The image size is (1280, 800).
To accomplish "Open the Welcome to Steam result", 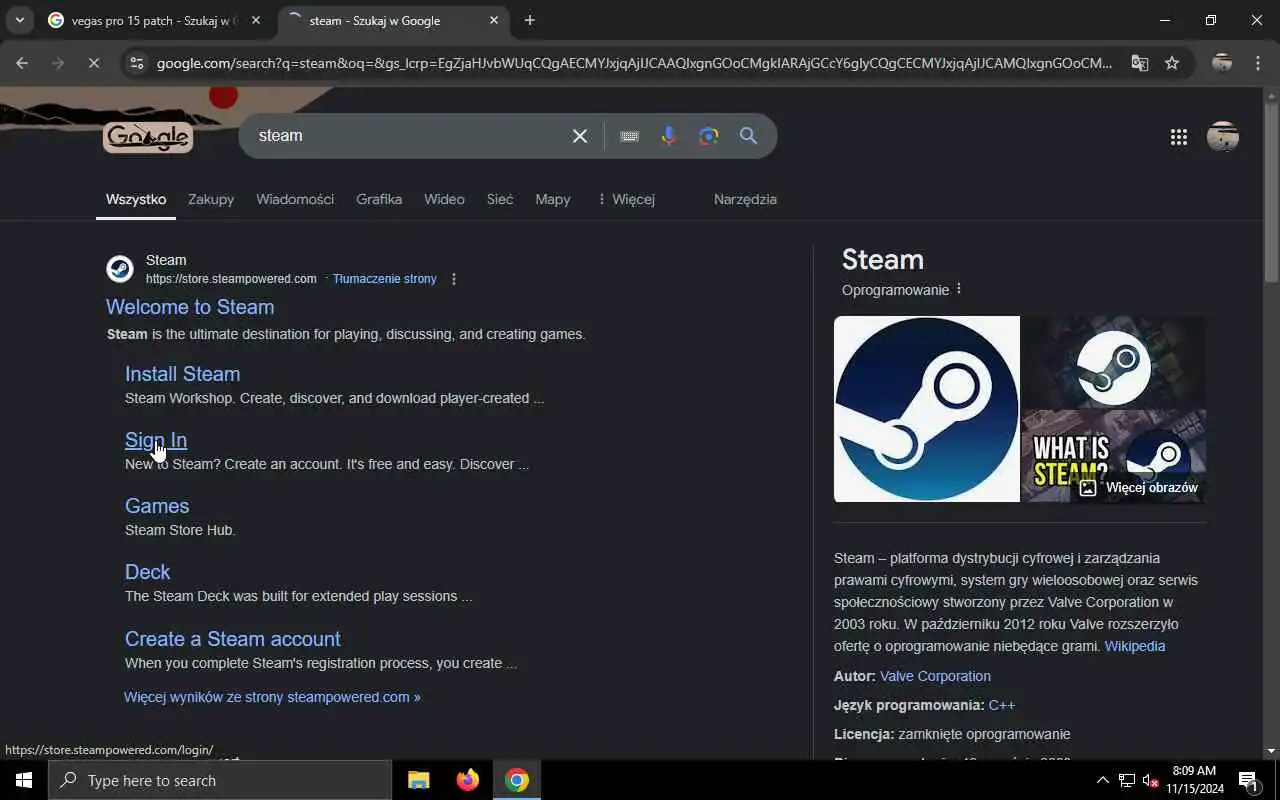I will pyautogui.click(x=190, y=307).
